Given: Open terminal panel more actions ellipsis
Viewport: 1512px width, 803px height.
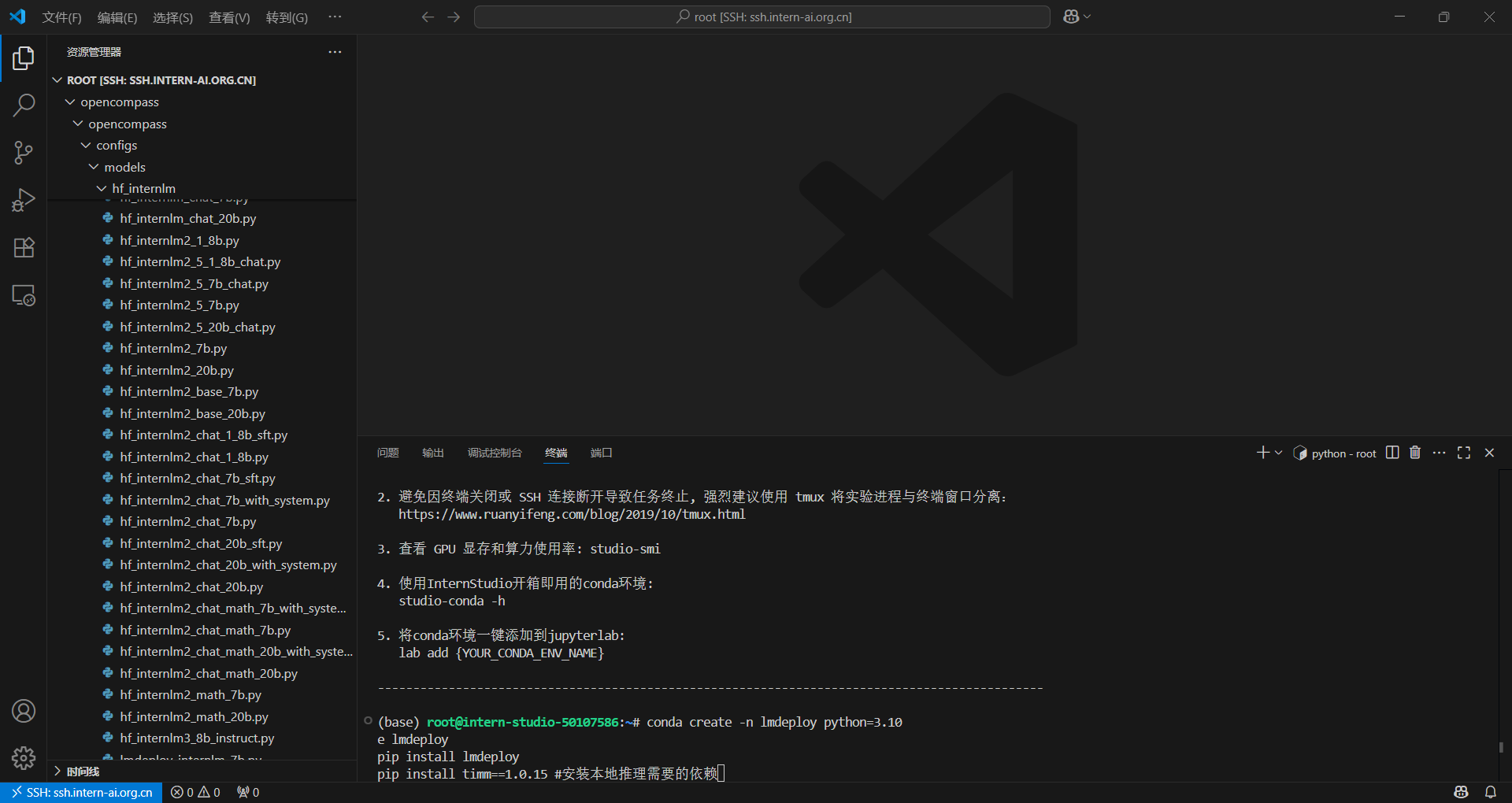Looking at the screenshot, I should 1440,453.
